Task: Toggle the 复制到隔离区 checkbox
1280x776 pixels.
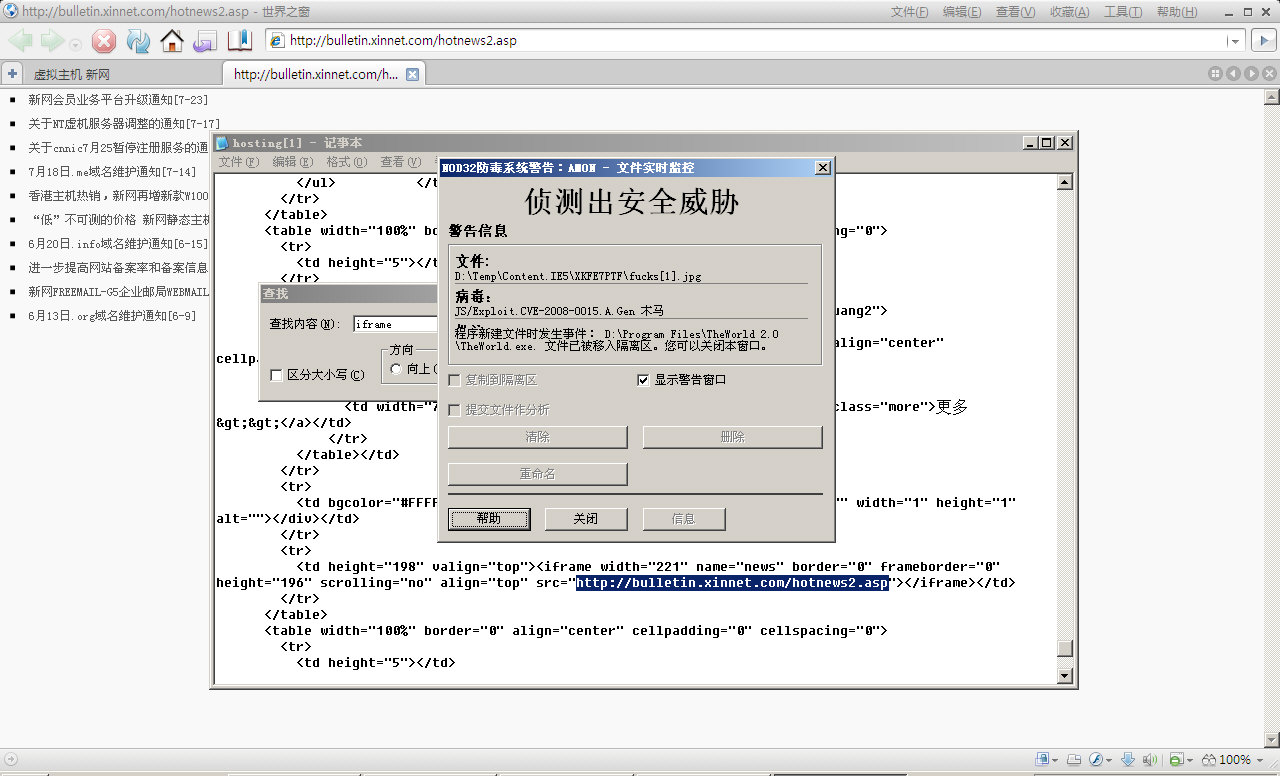Action: pos(455,380)
